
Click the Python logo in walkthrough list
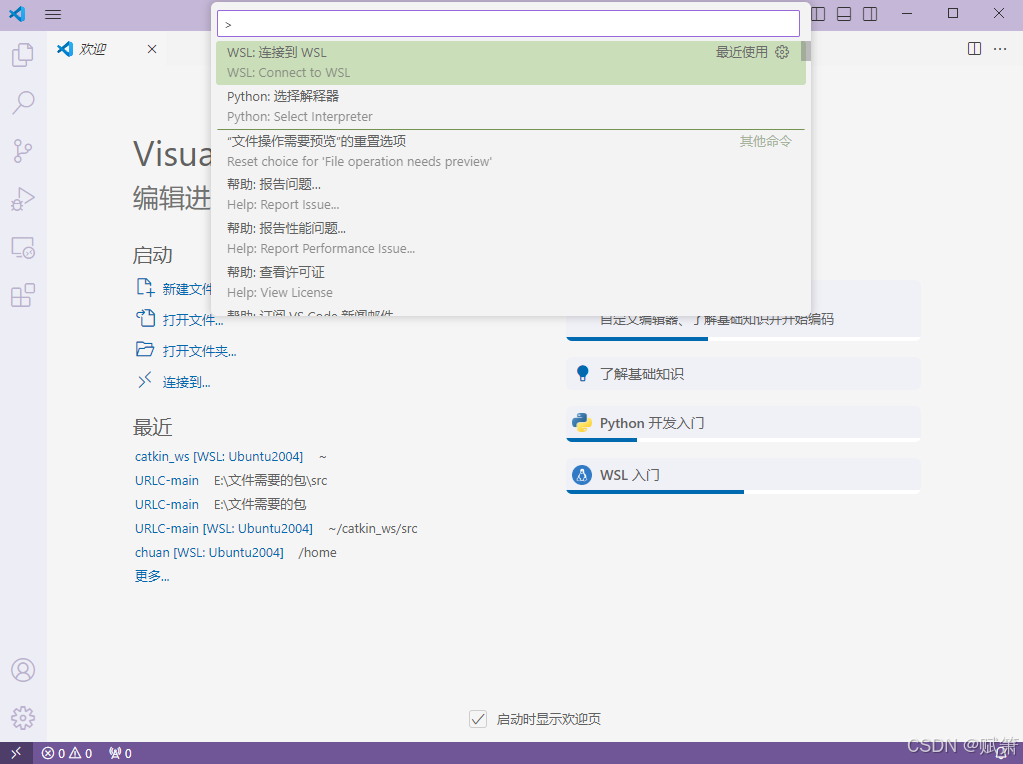point(581,423)
